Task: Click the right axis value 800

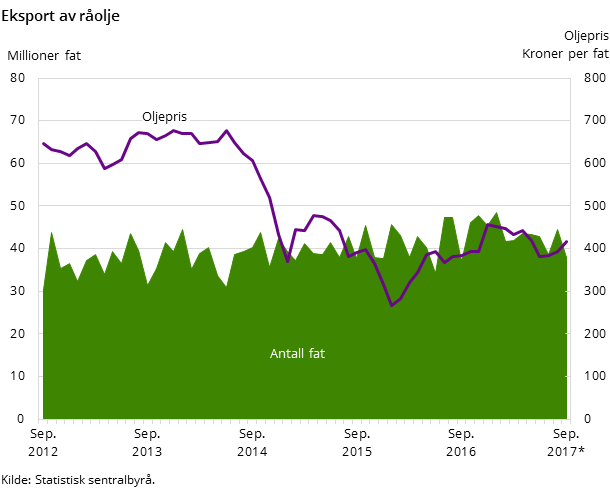Action: [595, 78]
